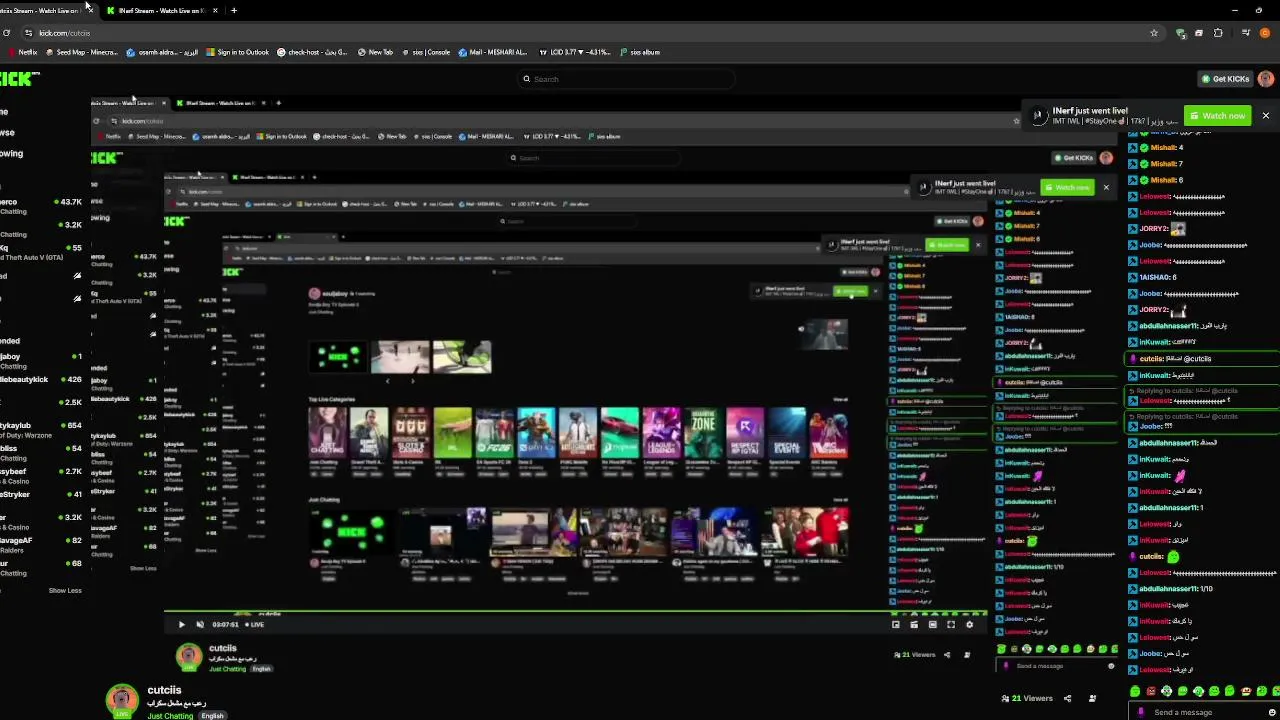Click the user icon right of the share icon
This screenshot has height=720, width=1280.
[x=1092, y=699]
